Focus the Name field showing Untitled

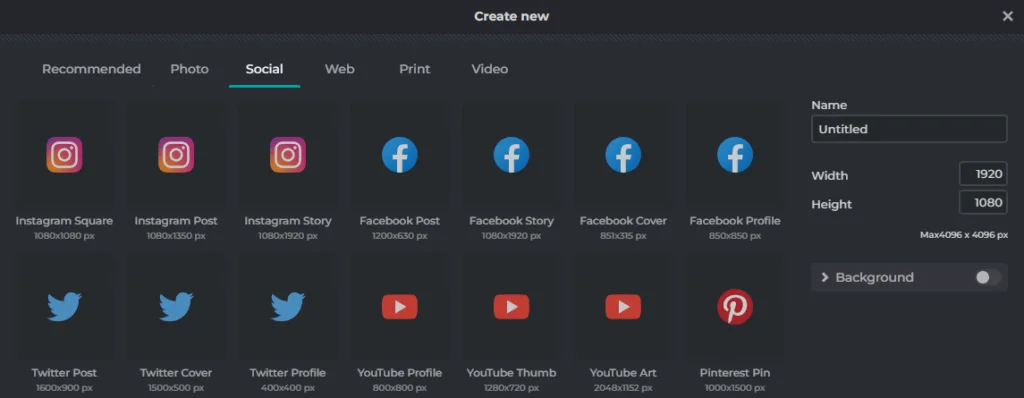tap(909, 129)
